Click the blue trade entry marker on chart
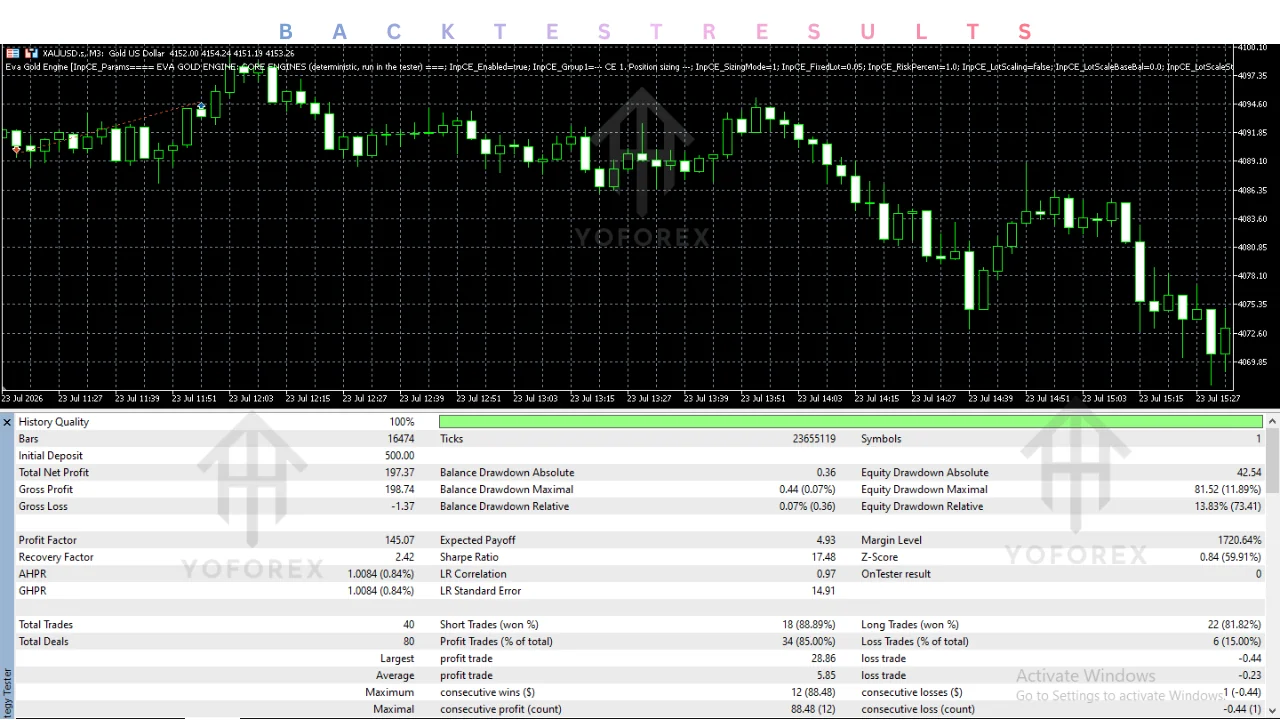The height and width of the screenshot is (720, 1280). pos(201,106)
